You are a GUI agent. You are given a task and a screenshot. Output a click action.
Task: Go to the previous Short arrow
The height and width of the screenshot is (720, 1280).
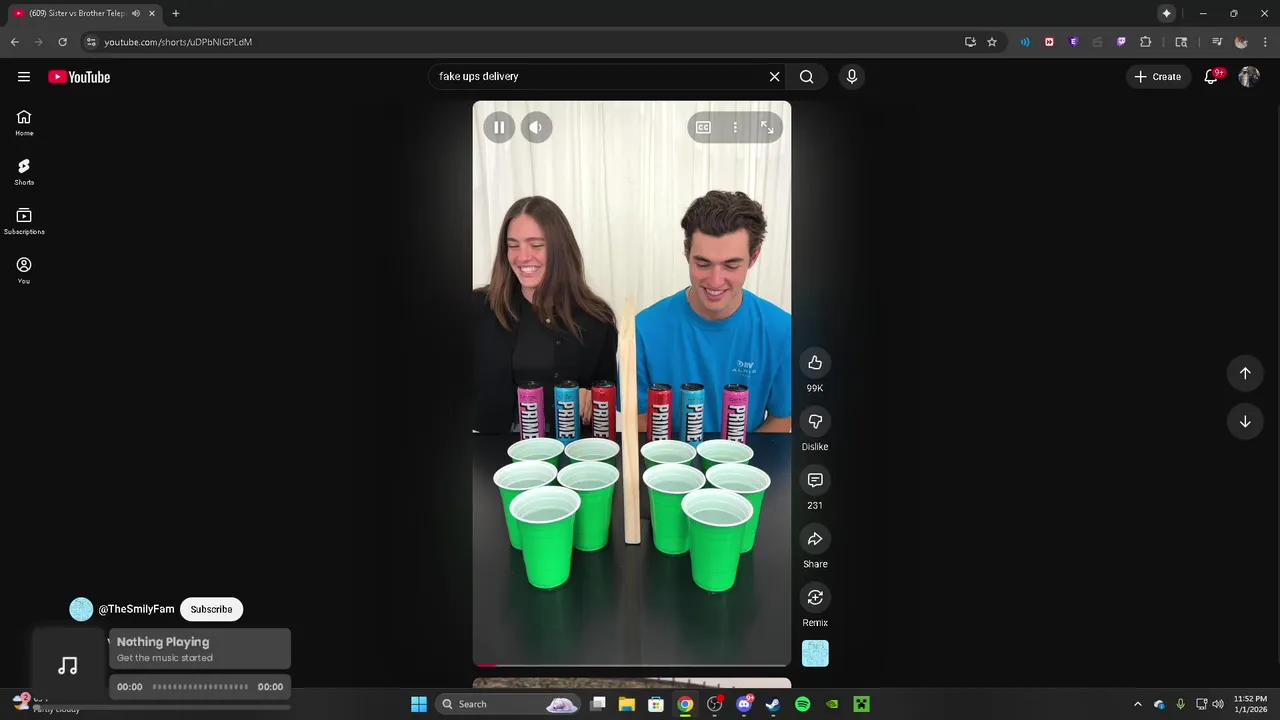click(x=1245, y=373)
